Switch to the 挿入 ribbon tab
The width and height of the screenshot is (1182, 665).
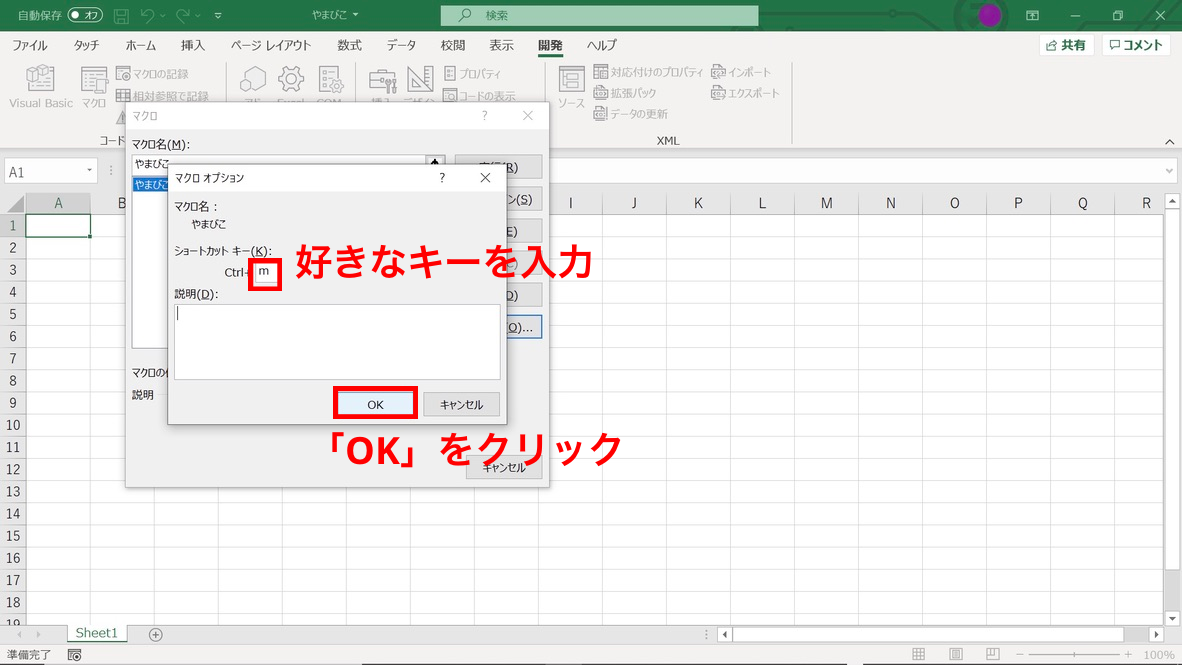(192, 45)
